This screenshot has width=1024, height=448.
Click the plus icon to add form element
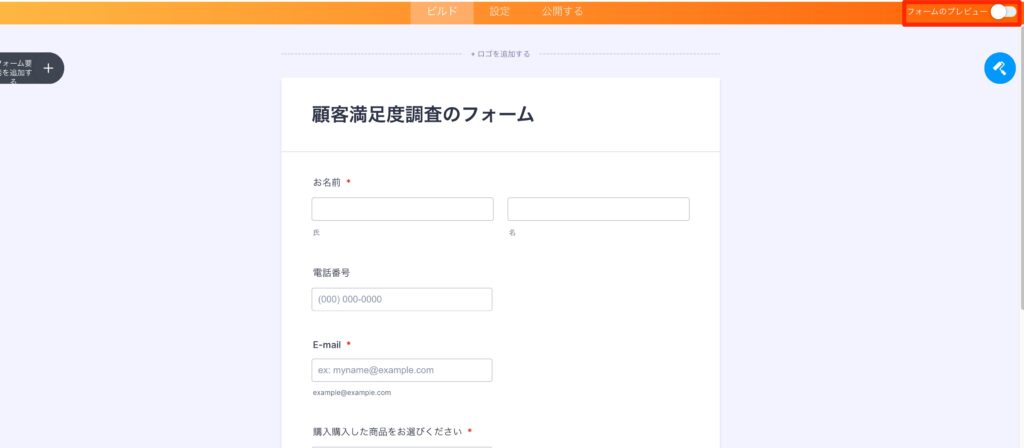(x=48, y=68)
